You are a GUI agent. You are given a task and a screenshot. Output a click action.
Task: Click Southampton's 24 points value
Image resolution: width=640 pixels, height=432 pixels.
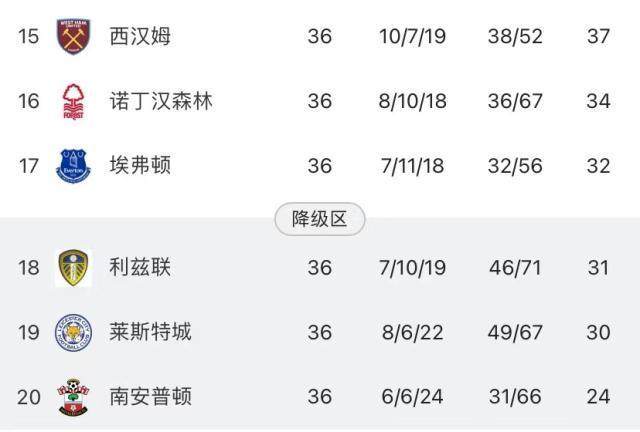598,396
